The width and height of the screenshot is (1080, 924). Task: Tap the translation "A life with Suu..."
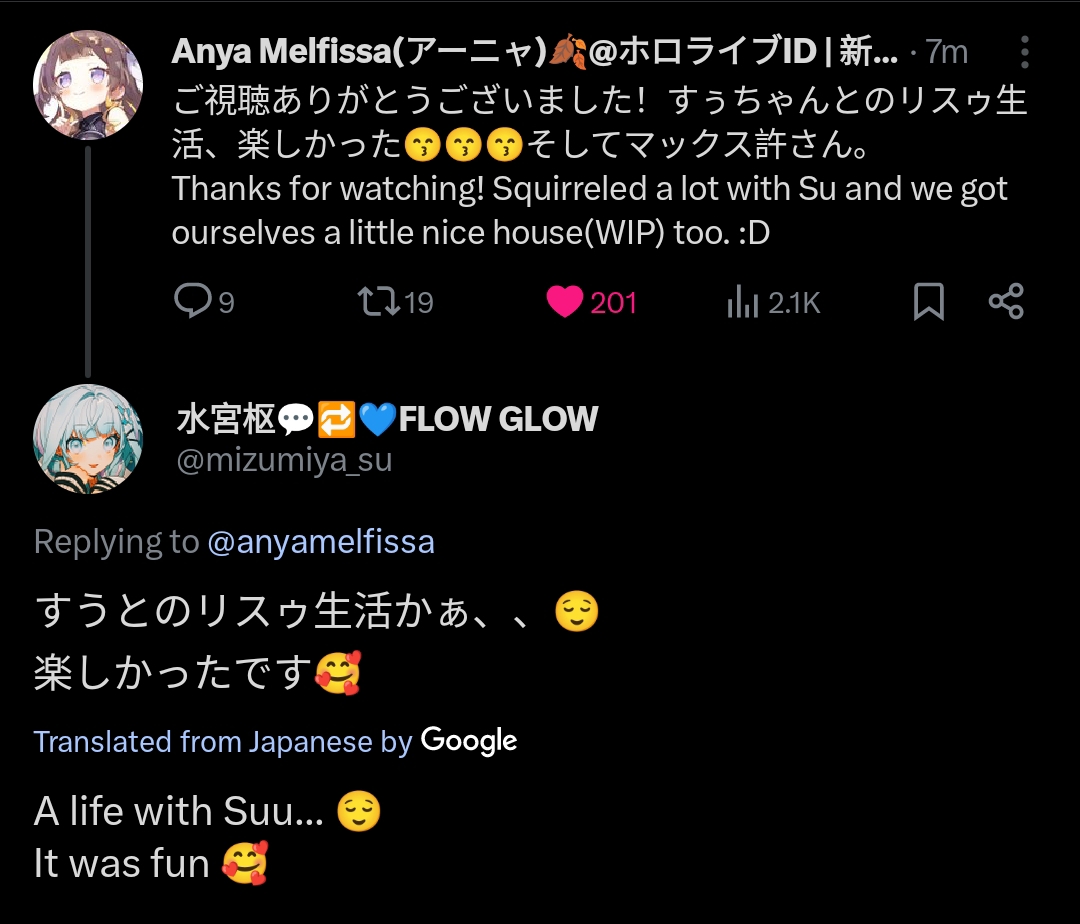tap(180, 810)
